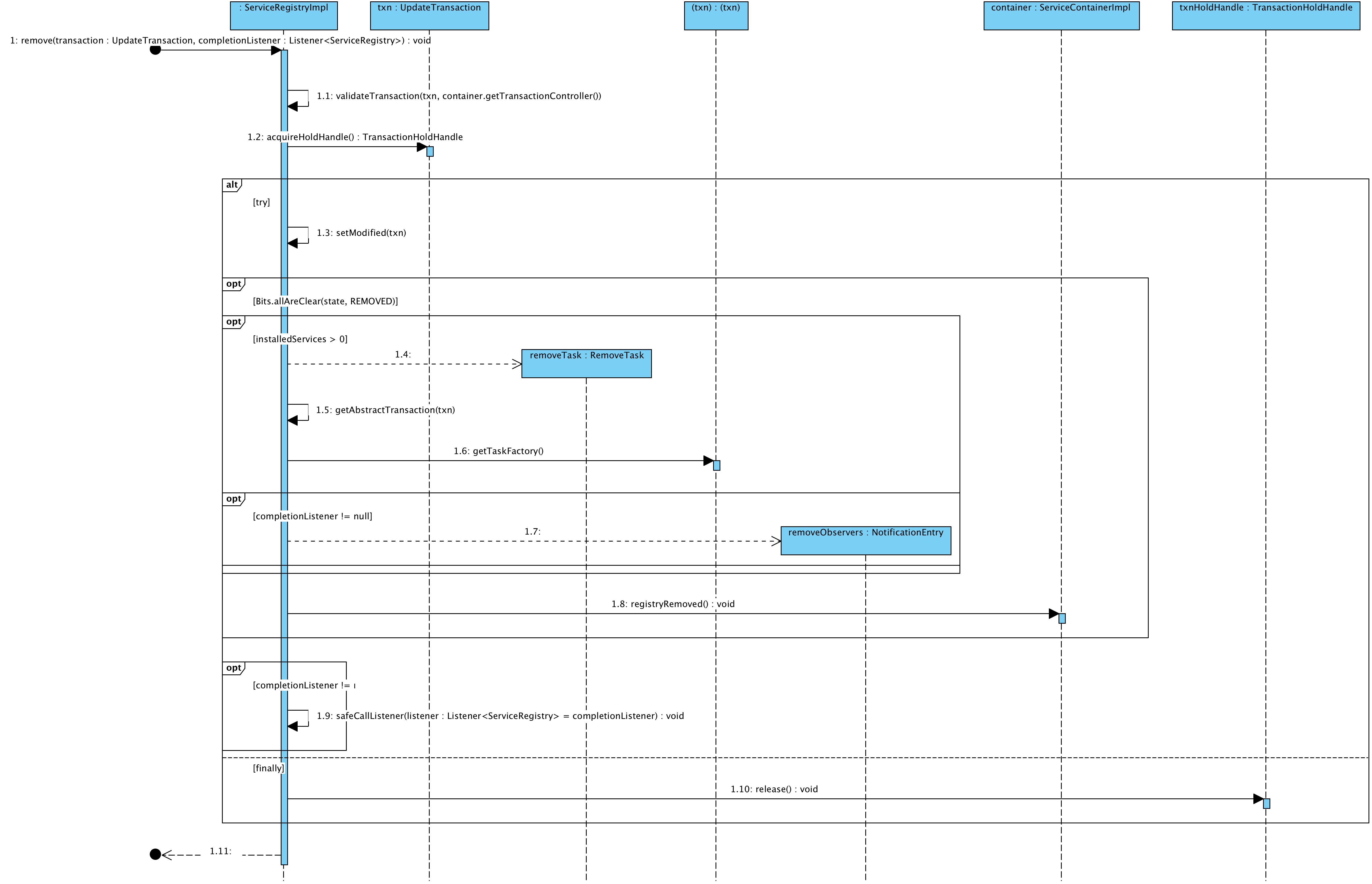Click the opt tag above Bits.allAreClear guard
Viewport: 1372px width, 884px height.
pyautogui.click(x=234, y=284)
